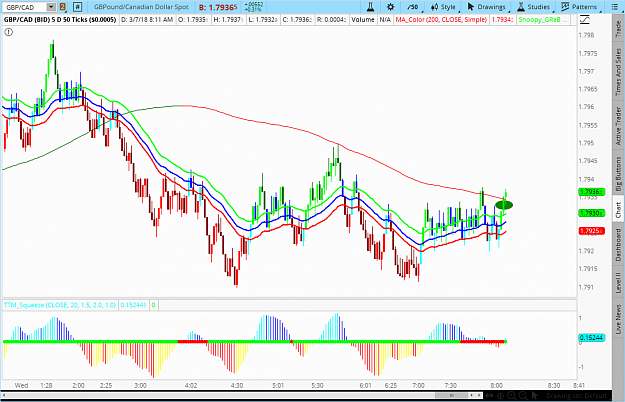
Task: Click the dark green oval marker on the chart
Action: click(504, 205)
